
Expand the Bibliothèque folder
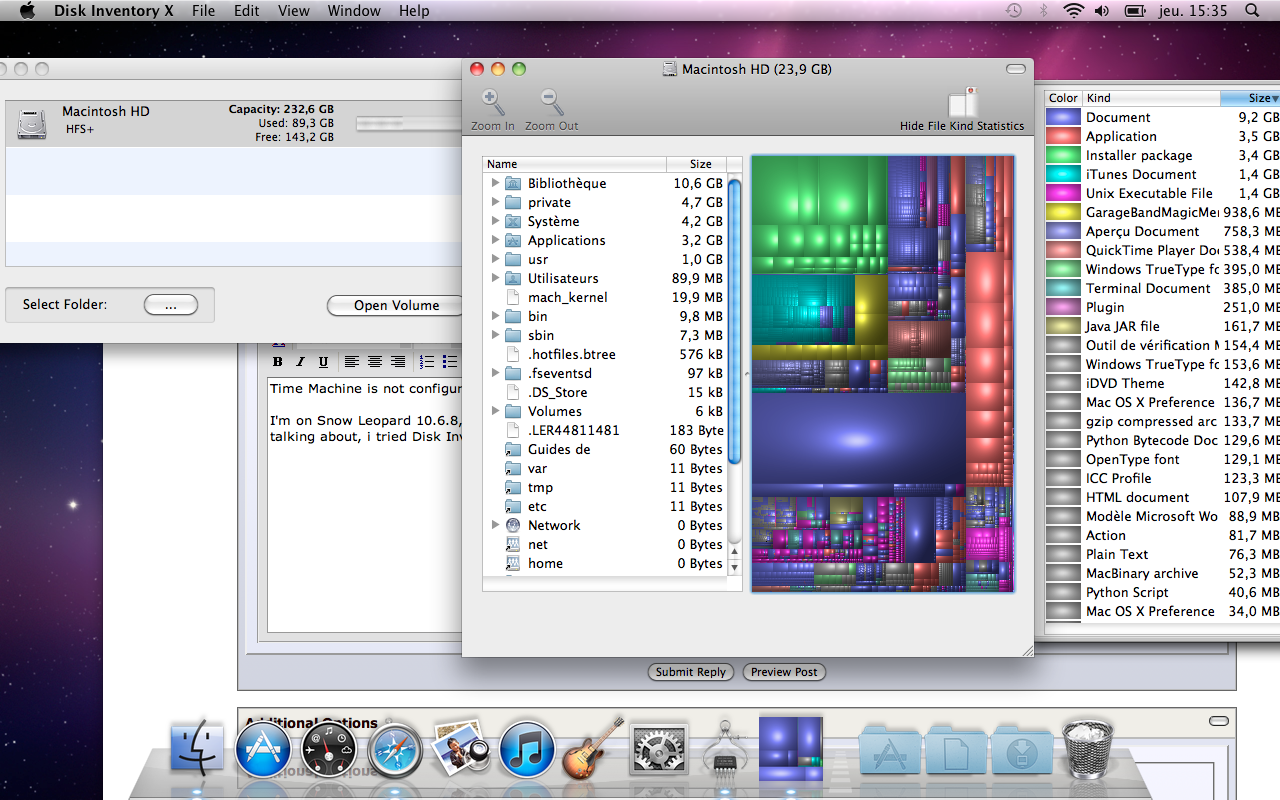495,183
